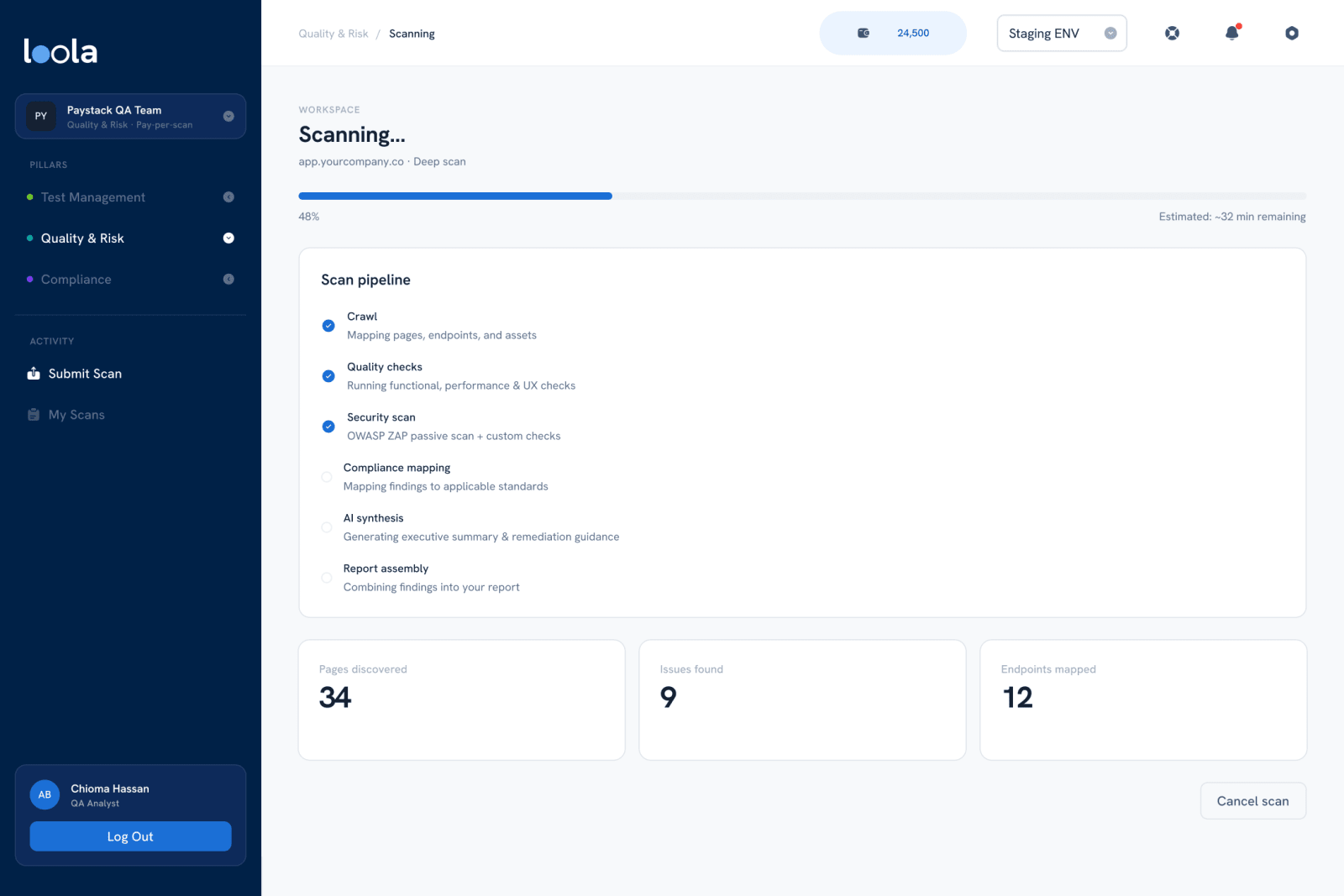Viewport: 1344px width, 896px height.
Task: Click the Quality checks completed checkmark
Action: pos(328,376)
